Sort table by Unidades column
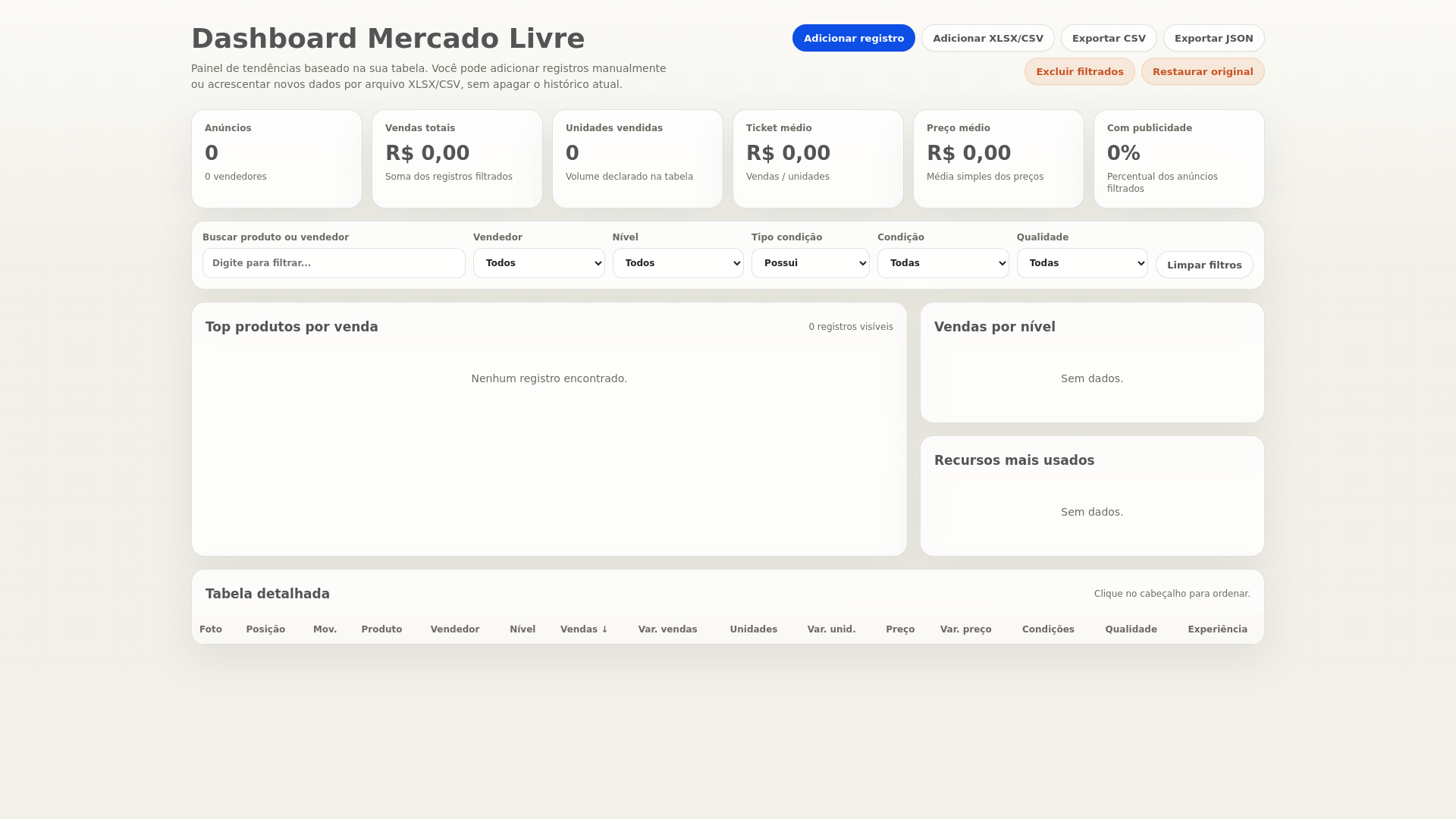The height and width of the screenshot is (819, 1456). [753, 629]
